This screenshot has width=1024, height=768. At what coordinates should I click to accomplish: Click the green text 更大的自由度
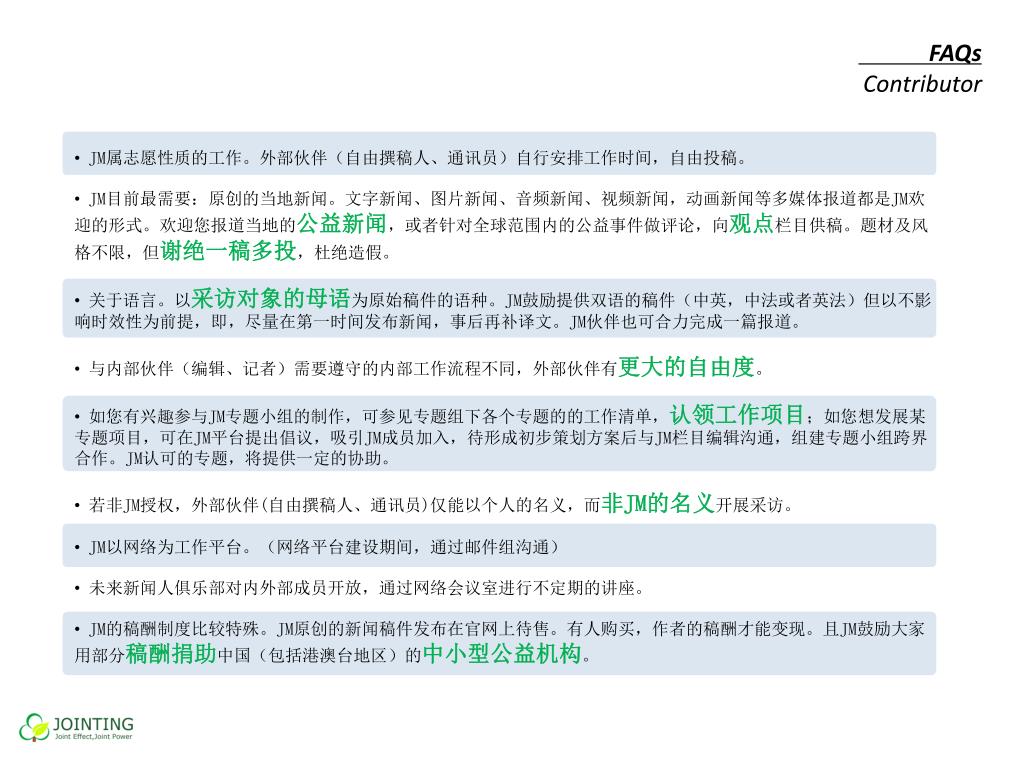[x=686, y=367]
